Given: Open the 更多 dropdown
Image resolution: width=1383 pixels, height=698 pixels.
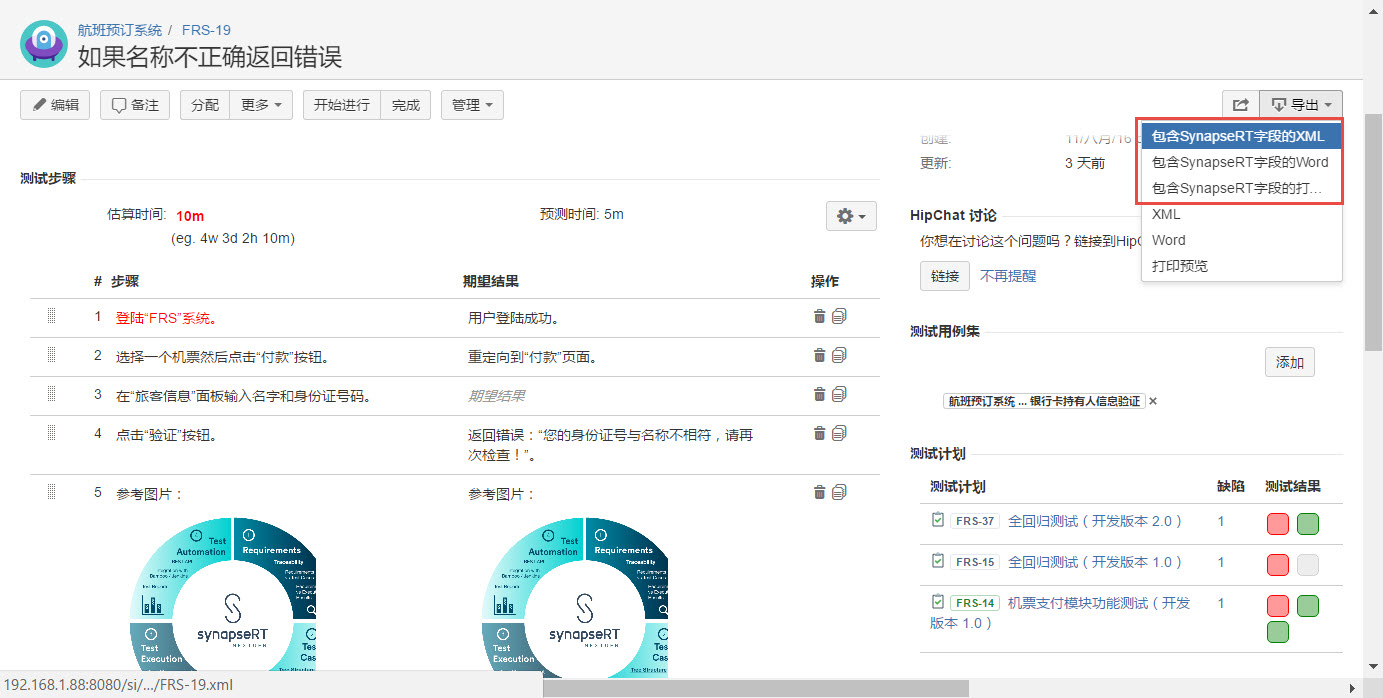Looking at the screenshot, I should tap(261, 105).
